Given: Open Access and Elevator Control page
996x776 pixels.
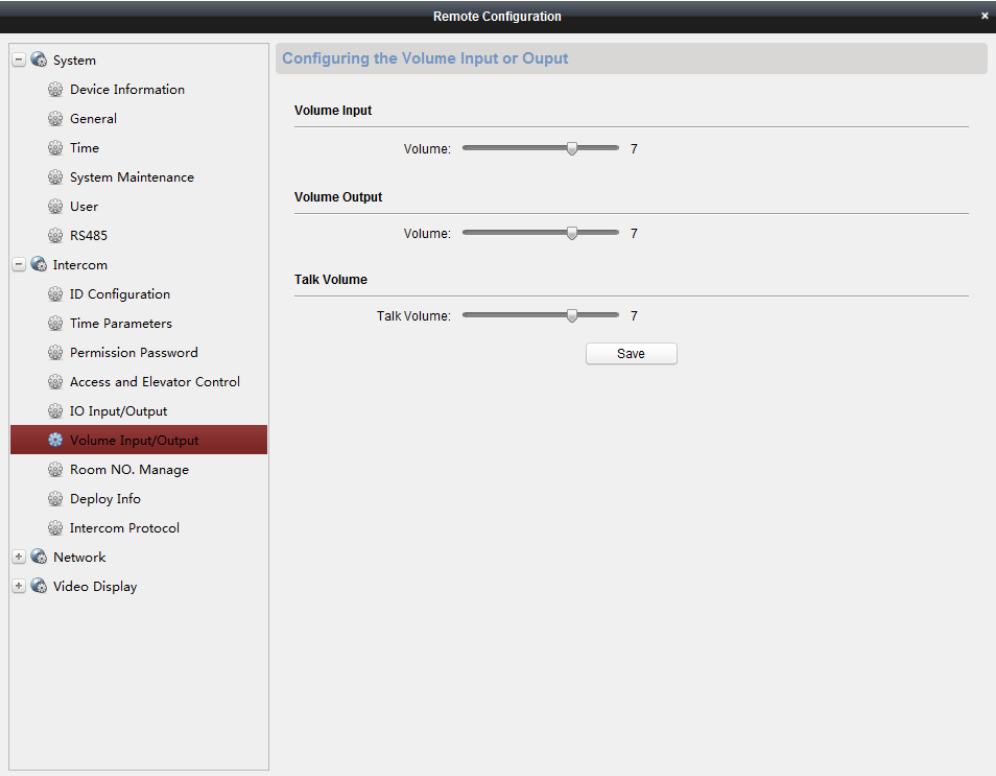Looking at the screenshot, I should click(x=154, y=382).
